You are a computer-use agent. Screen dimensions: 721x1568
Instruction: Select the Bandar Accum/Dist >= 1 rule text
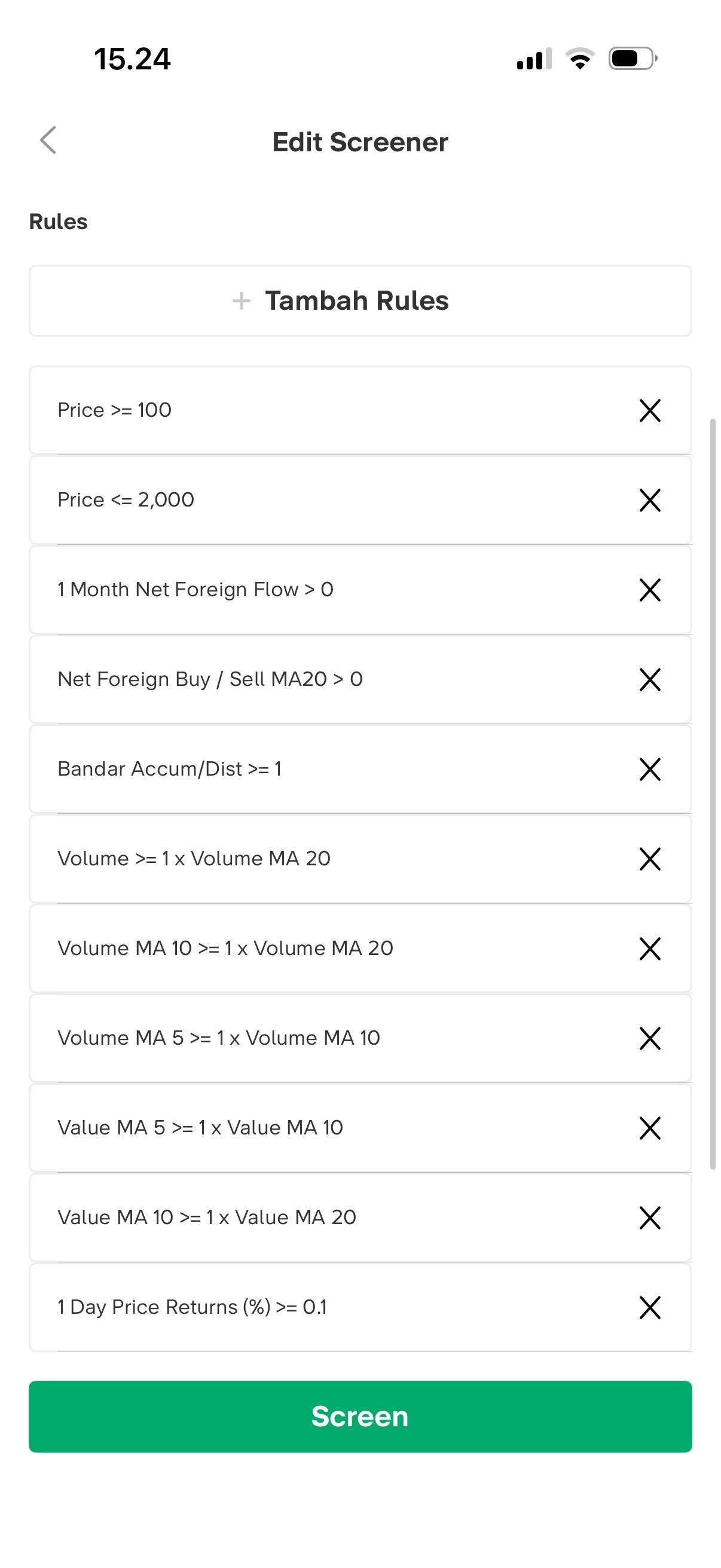pyautogui.click(x=169, y=769)
